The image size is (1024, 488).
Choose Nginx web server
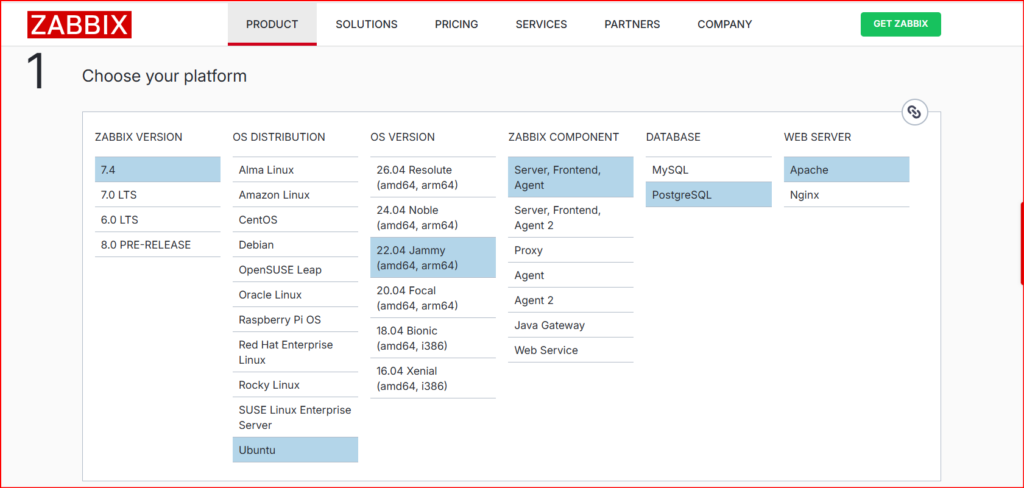tap(846, 195)
